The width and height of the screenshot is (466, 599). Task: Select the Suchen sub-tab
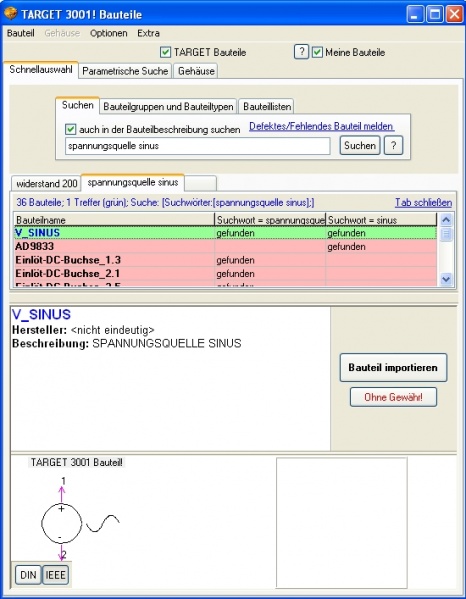click(x=78, y=105)
